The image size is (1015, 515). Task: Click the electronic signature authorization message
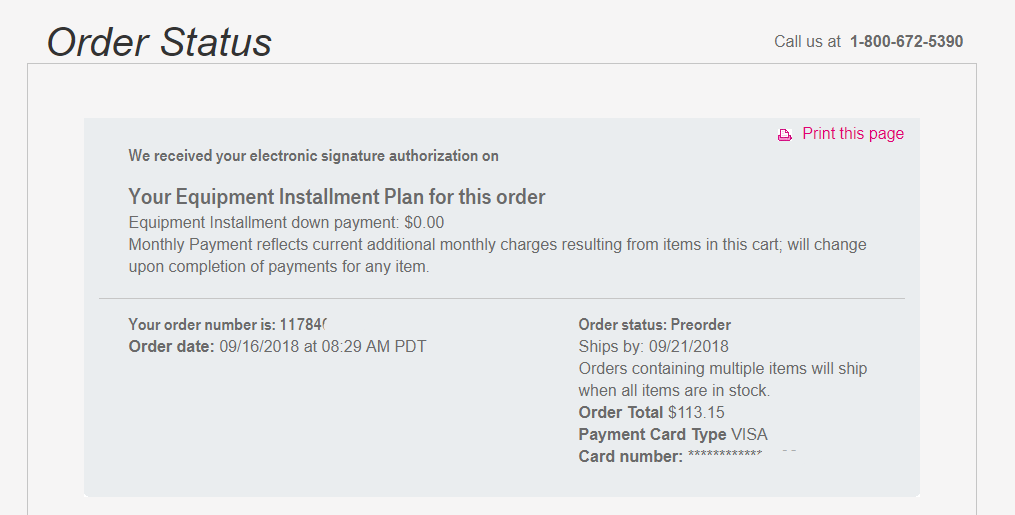point(313,156)
